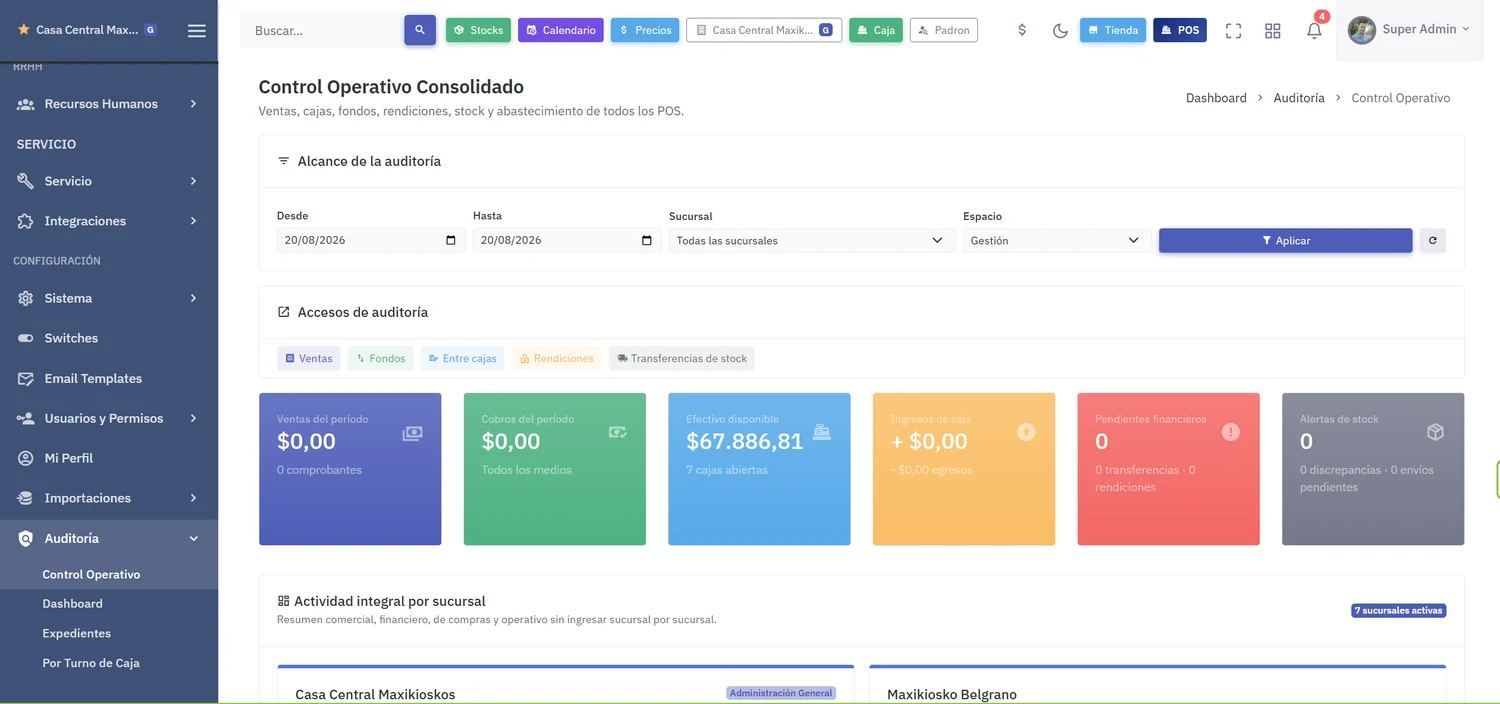Image resolution: width=1500 pixels, height=704 pixels.
Task: Open the Ventas audit access chip
Action: click(309, 358)
